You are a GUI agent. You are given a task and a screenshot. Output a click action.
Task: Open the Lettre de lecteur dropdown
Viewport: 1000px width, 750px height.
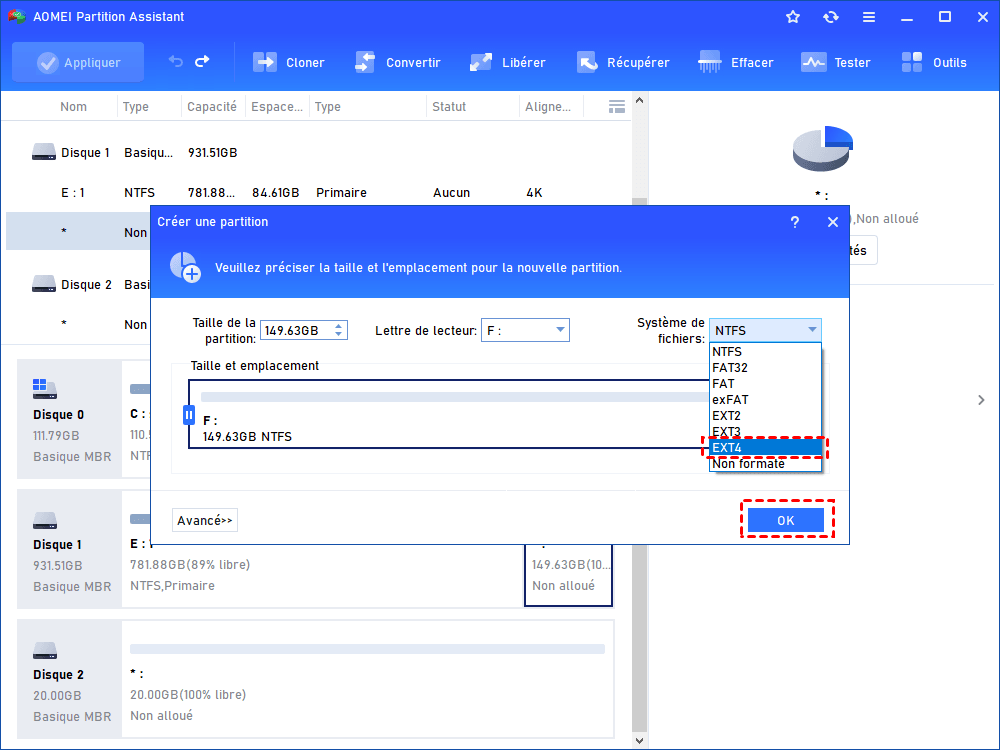pyautogui.click(x=525, y=330)
